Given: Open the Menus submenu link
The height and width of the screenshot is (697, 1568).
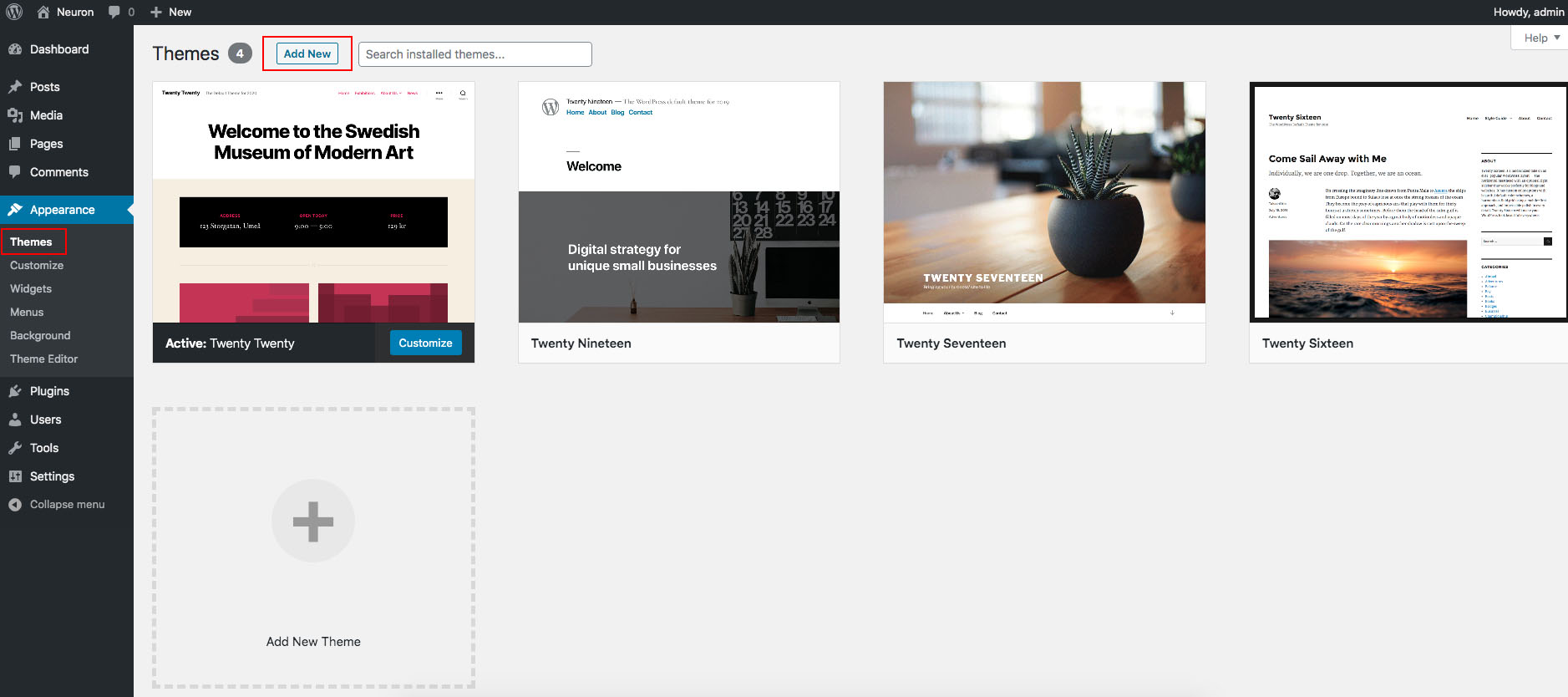Looking at the screenshot, I should 27,312.
